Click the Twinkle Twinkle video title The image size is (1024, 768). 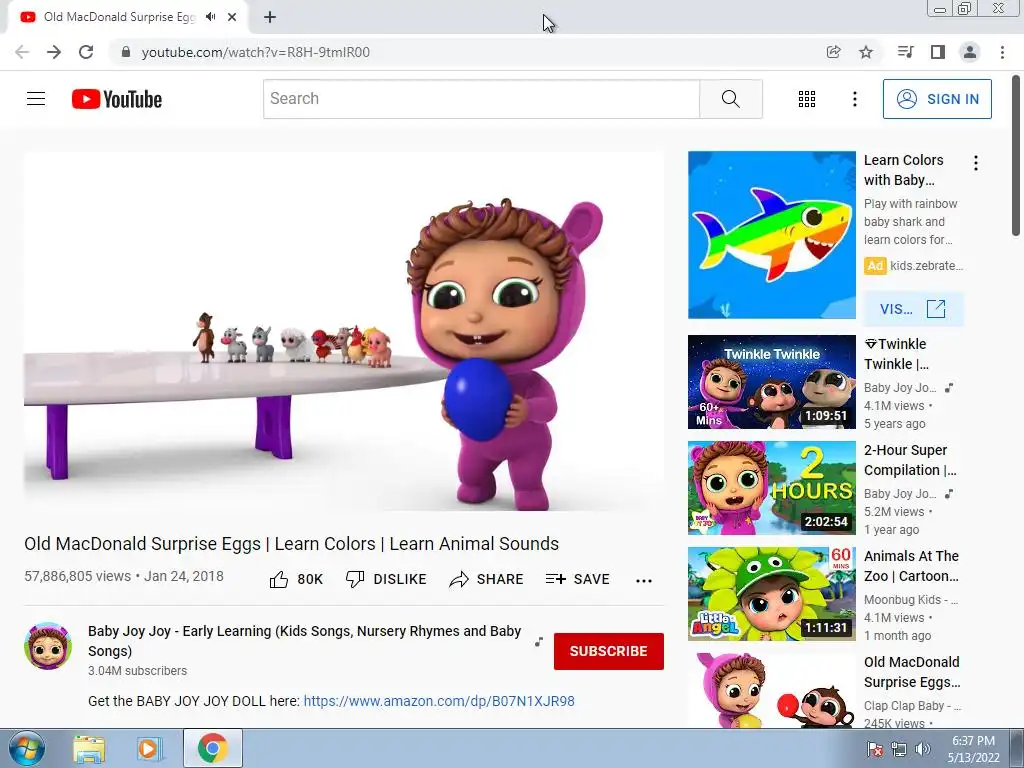click(896, 354)
